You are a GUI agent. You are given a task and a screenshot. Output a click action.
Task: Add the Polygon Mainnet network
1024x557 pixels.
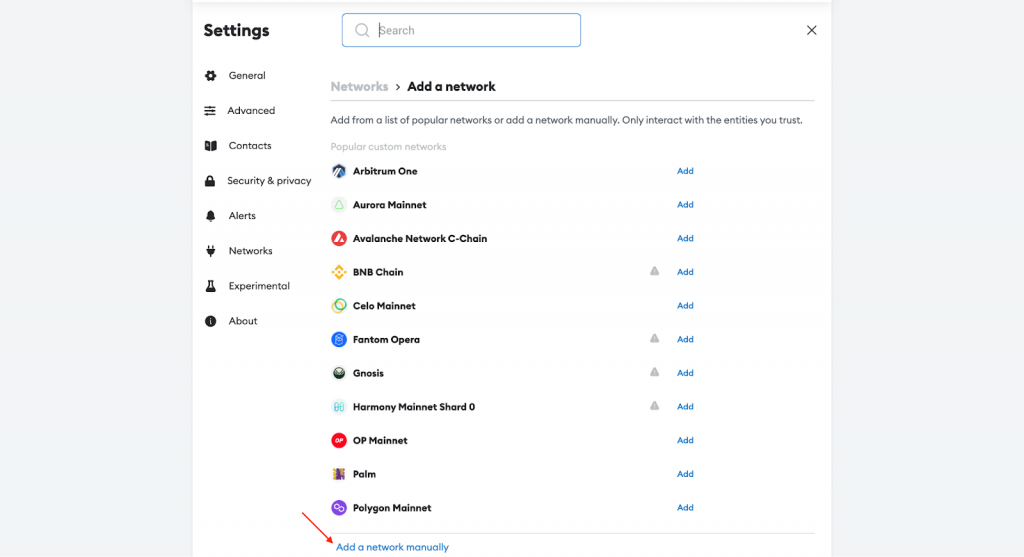coord(685,508)
